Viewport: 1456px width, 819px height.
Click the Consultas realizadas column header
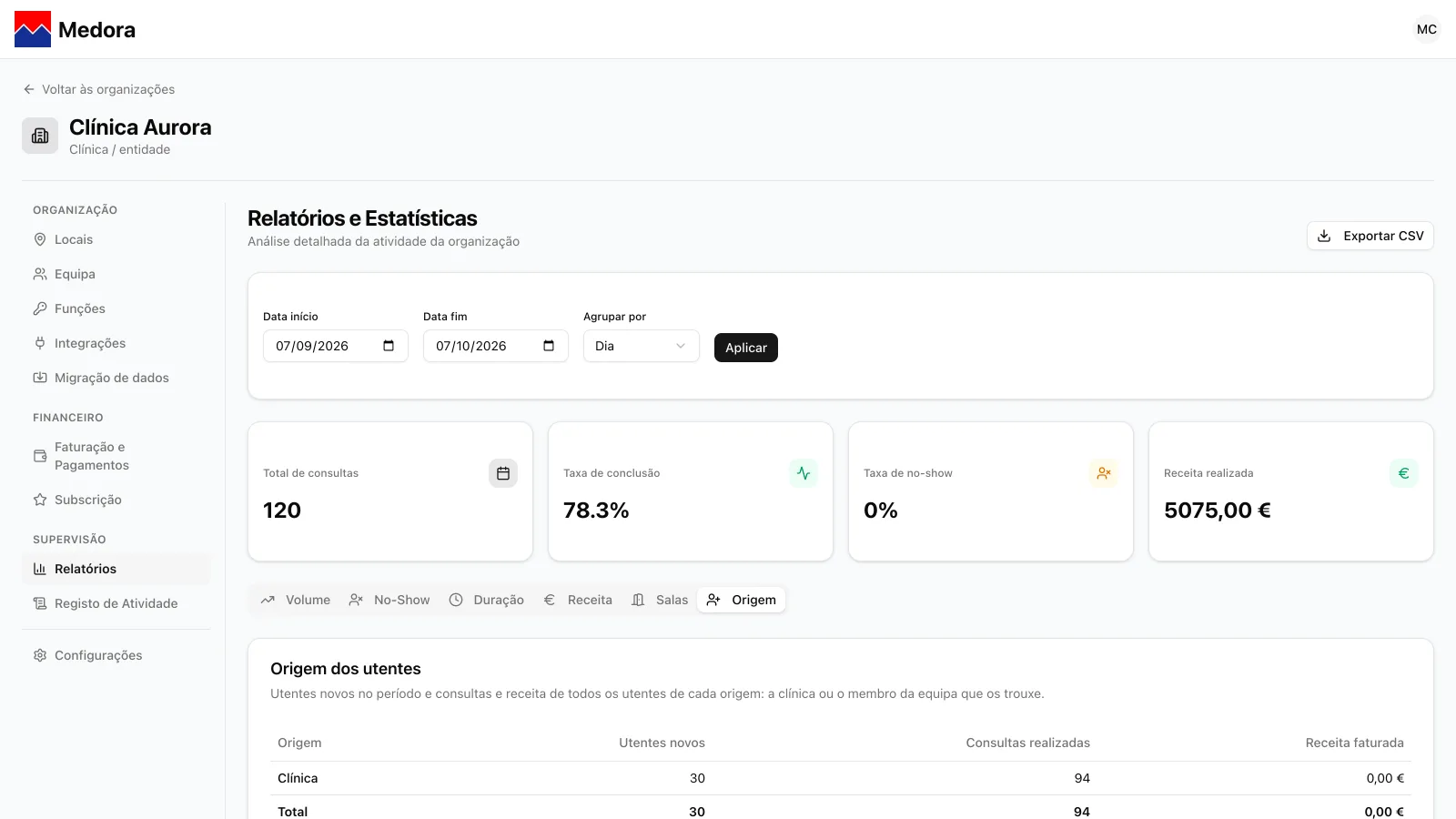1027,743
